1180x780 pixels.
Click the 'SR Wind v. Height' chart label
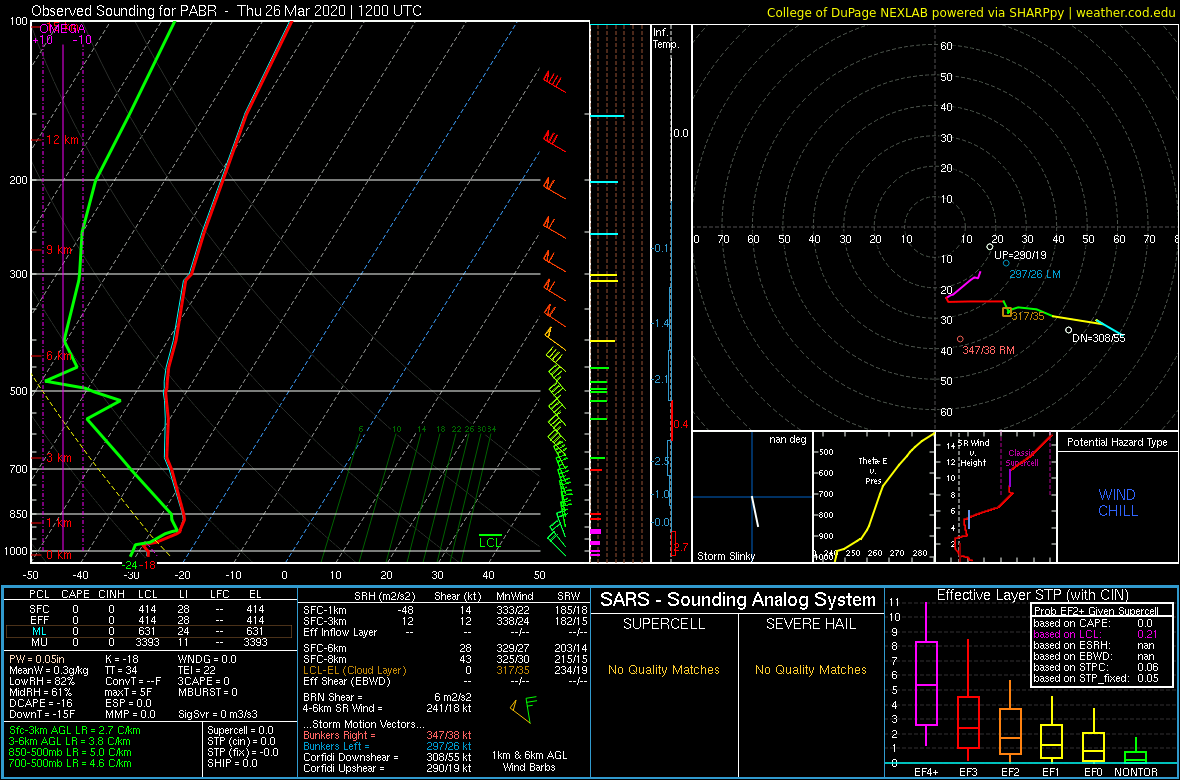[975, 452]
